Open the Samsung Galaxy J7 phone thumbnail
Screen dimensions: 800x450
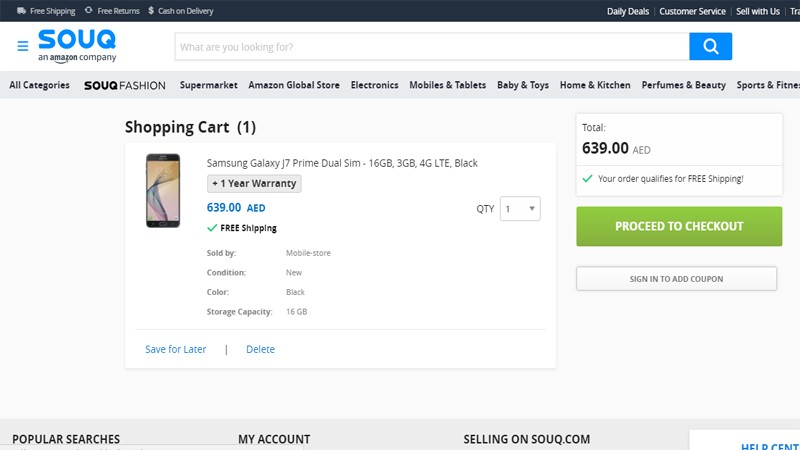click(x=163, y=190)
